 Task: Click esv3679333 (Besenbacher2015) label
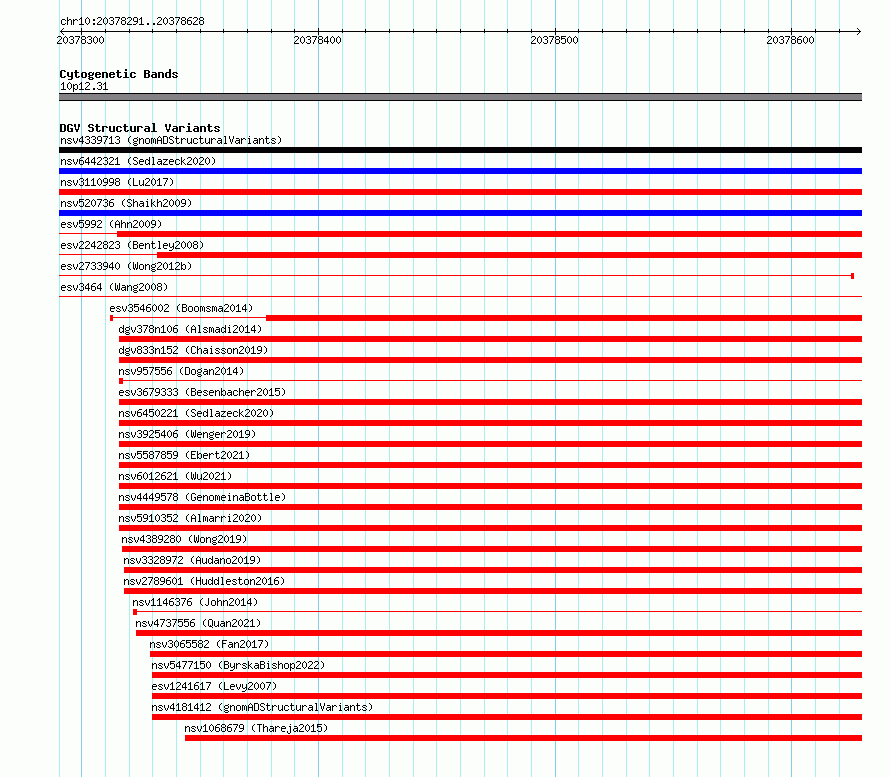pos(202,392)
